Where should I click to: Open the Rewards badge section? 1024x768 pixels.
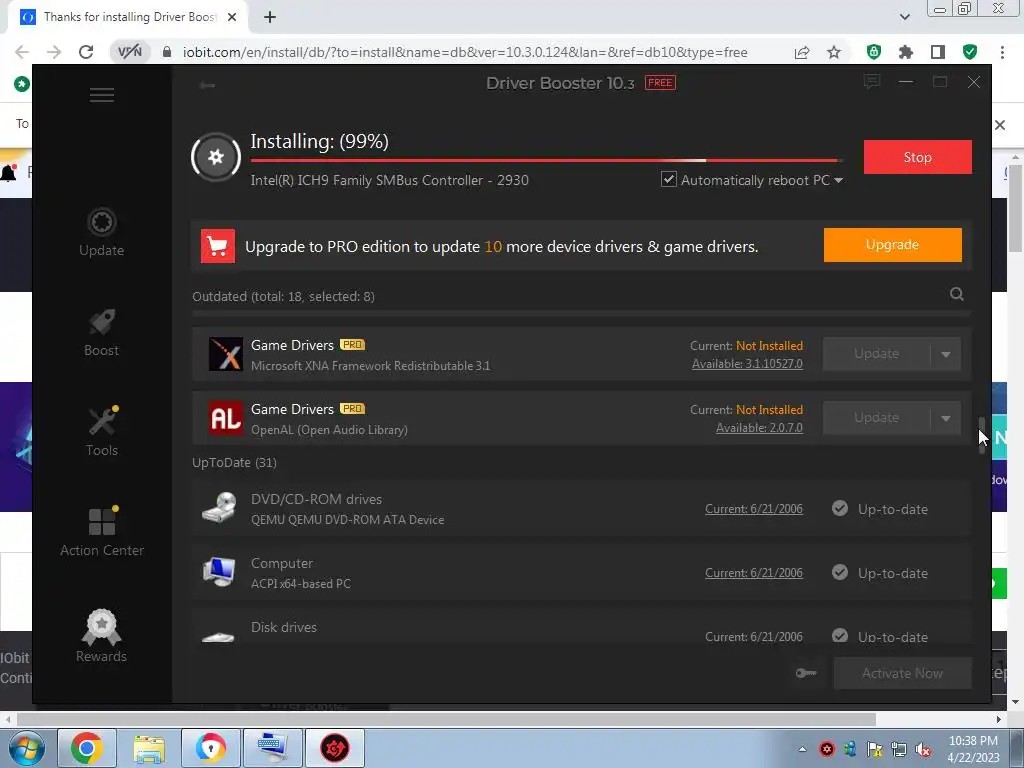[101, 636]
